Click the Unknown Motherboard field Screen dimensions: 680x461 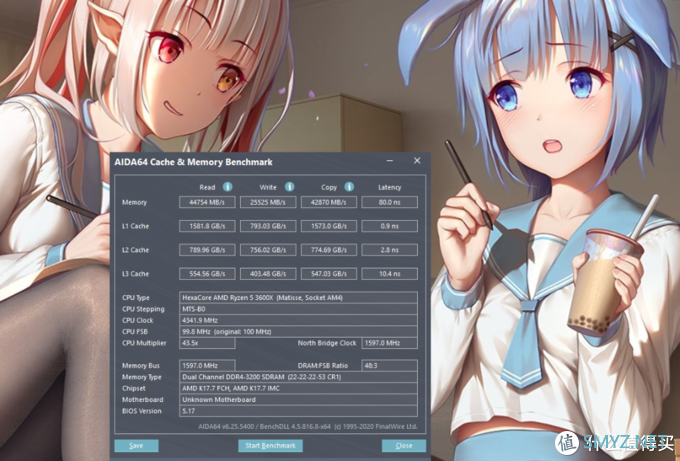pos(298,399)
